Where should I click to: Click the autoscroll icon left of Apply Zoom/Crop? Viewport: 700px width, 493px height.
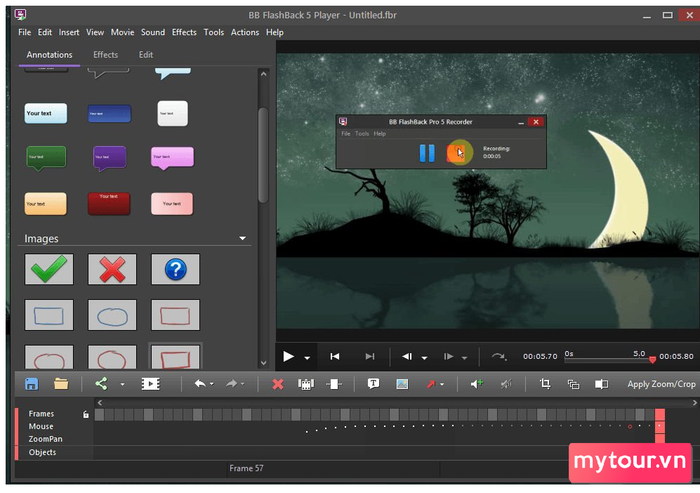tap(601, 384)
